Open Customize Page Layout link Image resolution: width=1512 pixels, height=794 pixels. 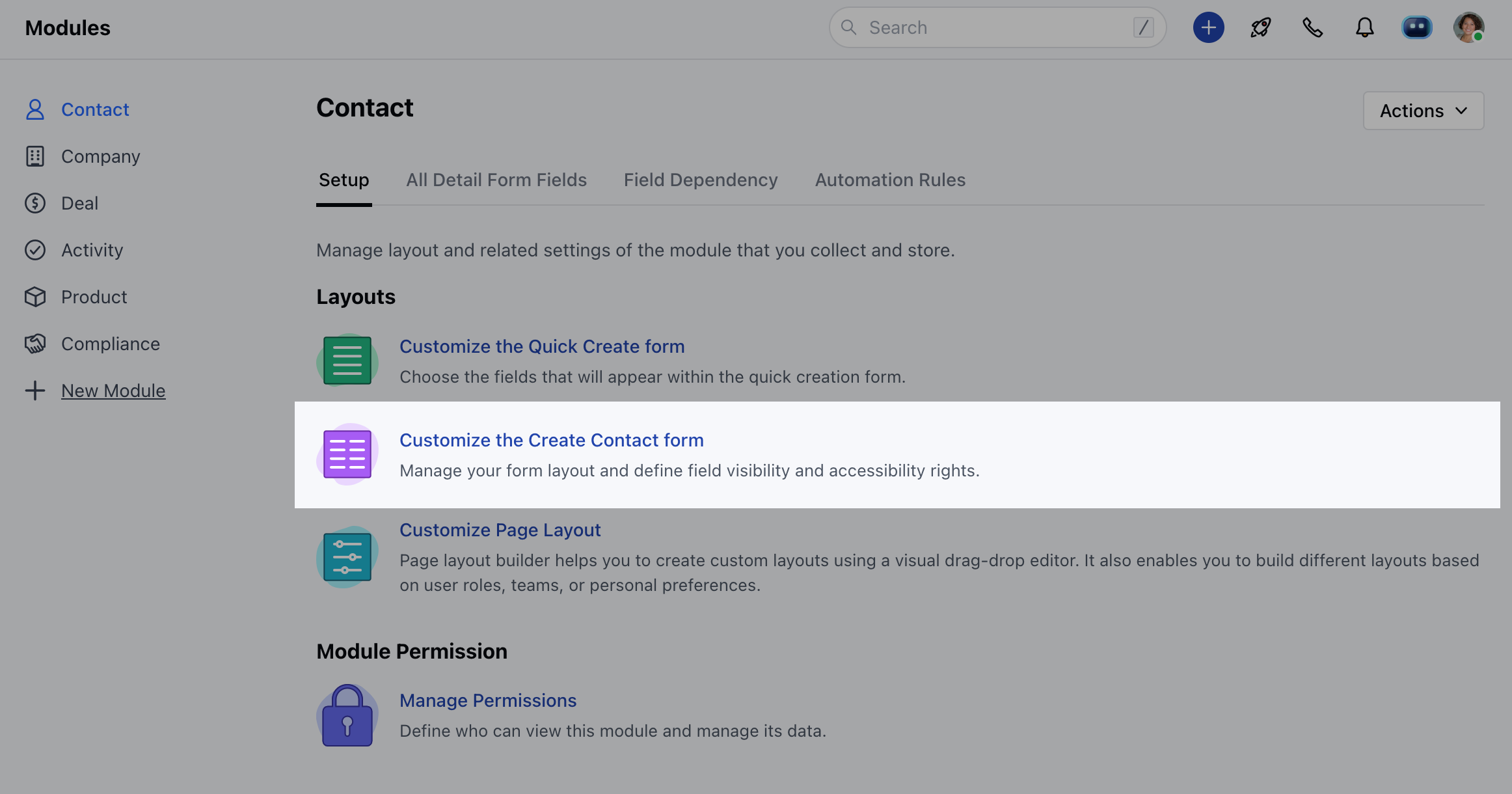(x=500, y=530)
